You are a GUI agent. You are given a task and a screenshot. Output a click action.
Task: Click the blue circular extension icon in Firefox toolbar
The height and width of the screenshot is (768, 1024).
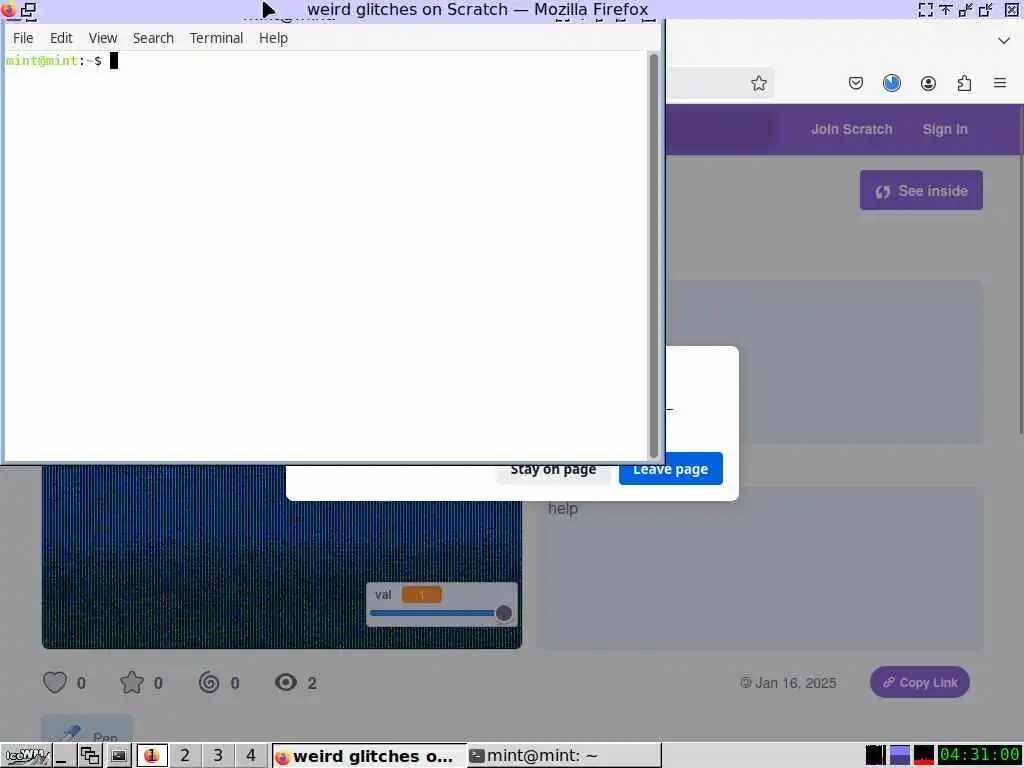(x=891, y=83)
